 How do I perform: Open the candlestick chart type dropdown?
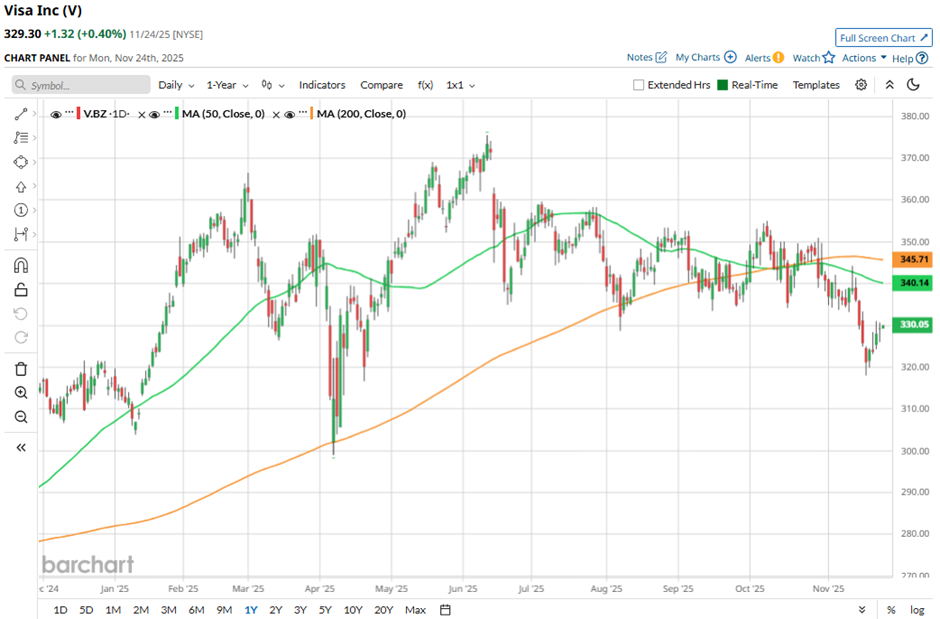pos(273,85)
